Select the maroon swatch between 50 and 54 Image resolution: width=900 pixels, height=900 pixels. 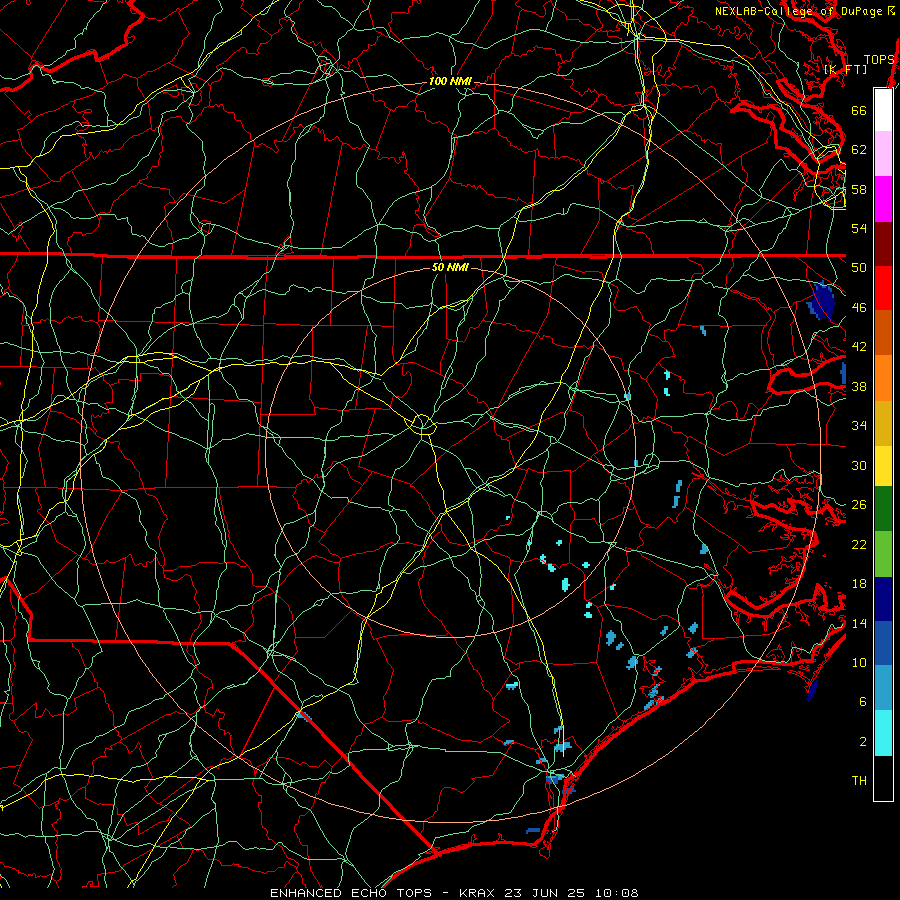click(x=883, y=244)
